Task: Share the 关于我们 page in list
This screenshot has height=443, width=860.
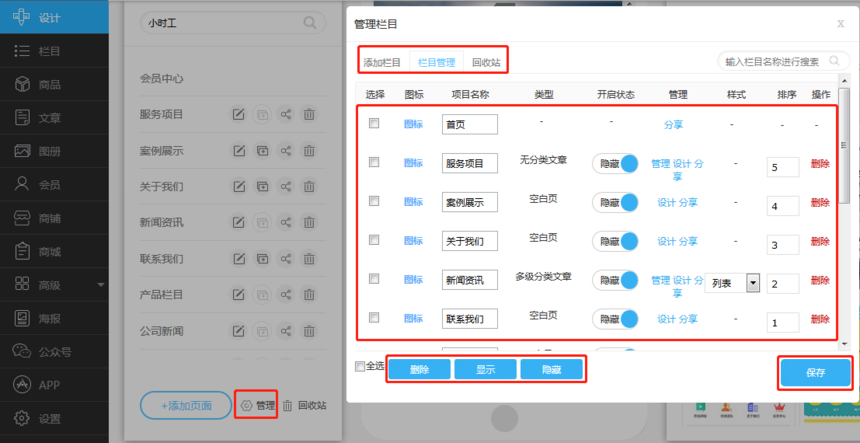Action: pos(286,186)
